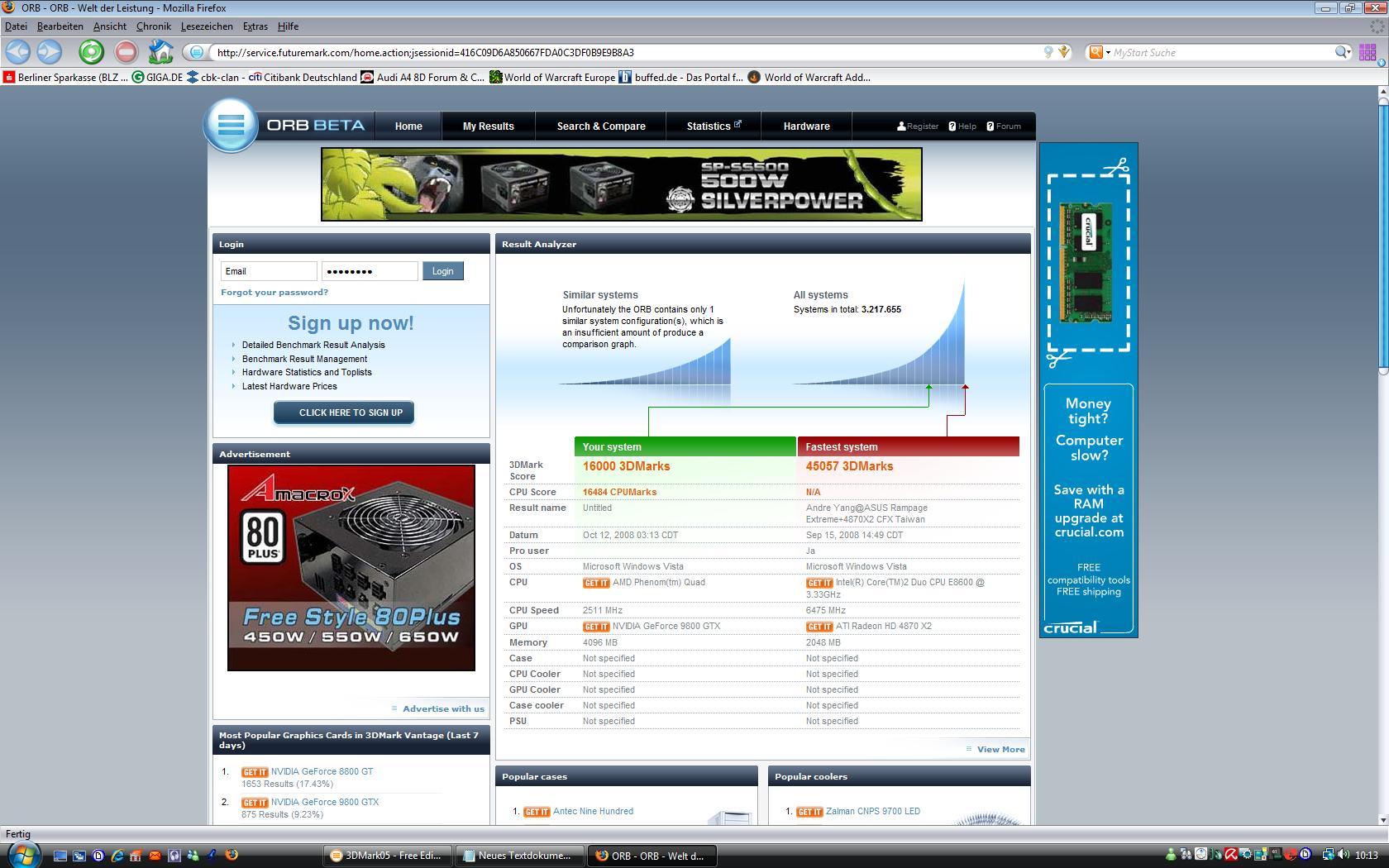Open the volume speaker tray icon
Viewport: 1389px width, 868px height.
(1344, 855)
